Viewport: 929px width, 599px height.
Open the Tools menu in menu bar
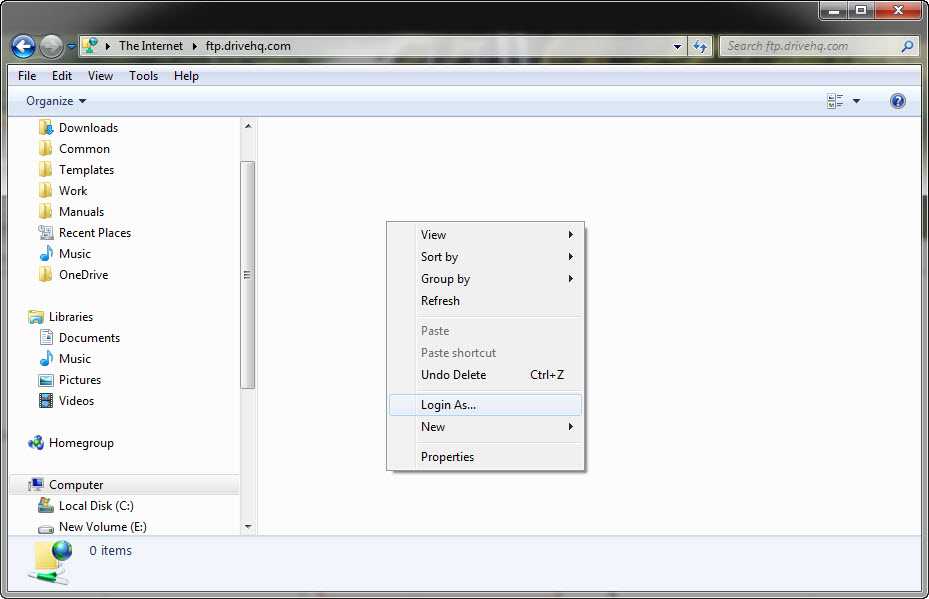143,76
